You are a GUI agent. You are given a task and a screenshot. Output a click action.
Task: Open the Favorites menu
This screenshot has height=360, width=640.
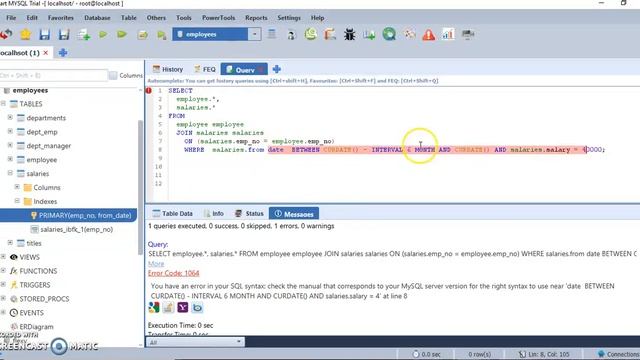pos(60,18)
